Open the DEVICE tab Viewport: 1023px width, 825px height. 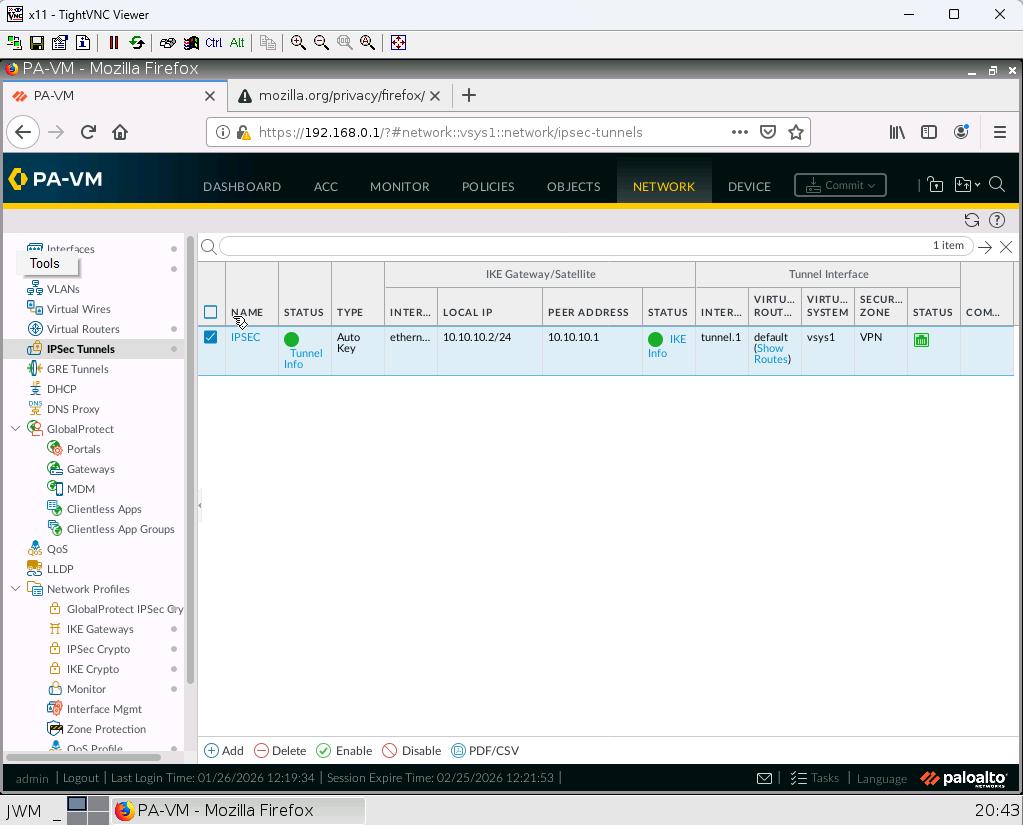(x=749, y=186)
